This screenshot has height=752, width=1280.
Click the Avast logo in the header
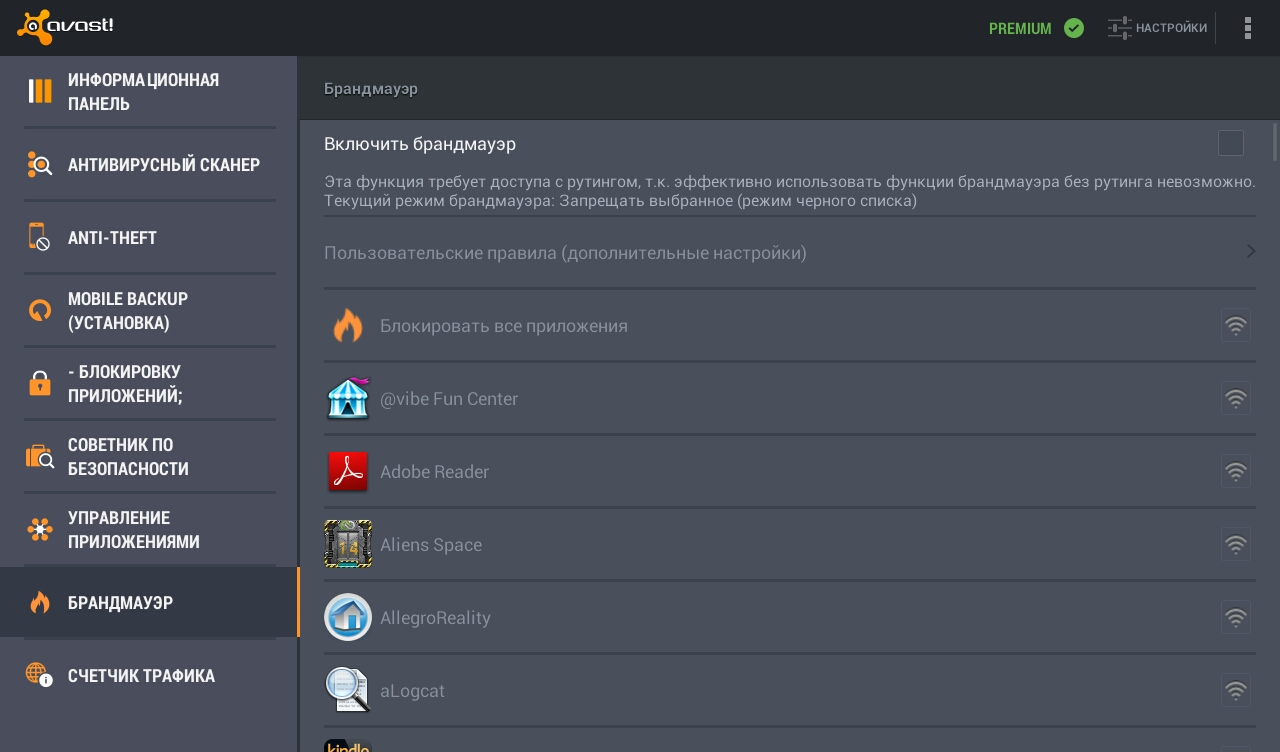[65, 27]
